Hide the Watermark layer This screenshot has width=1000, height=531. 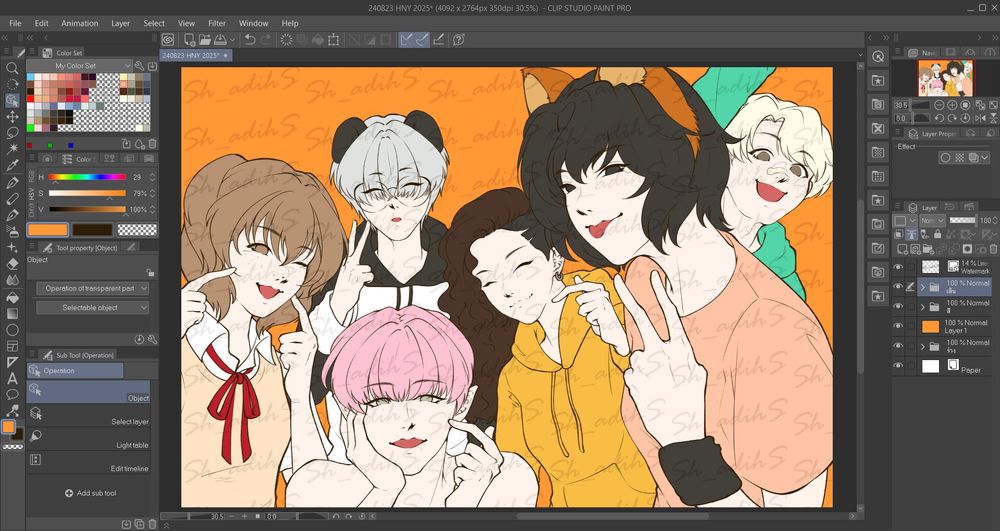coord(898,266)
